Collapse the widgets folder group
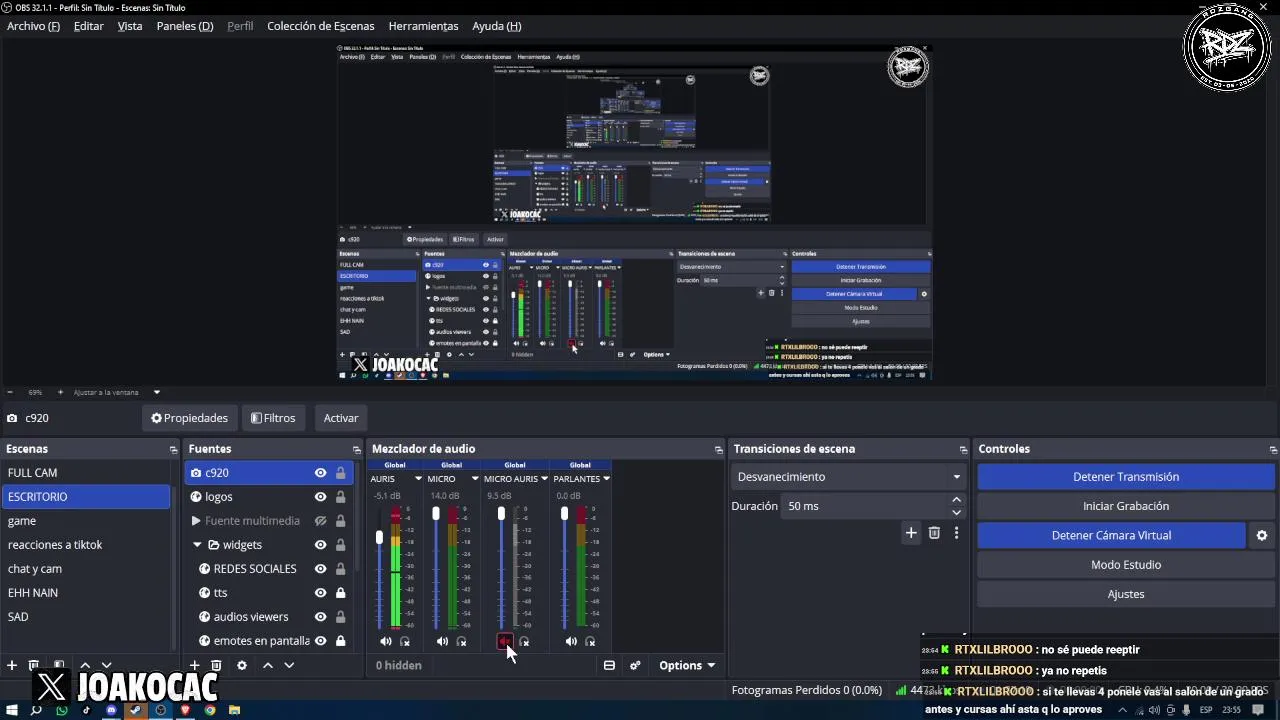The height and width of the screenshot is (720, 1280). click(x=197, y=545)
